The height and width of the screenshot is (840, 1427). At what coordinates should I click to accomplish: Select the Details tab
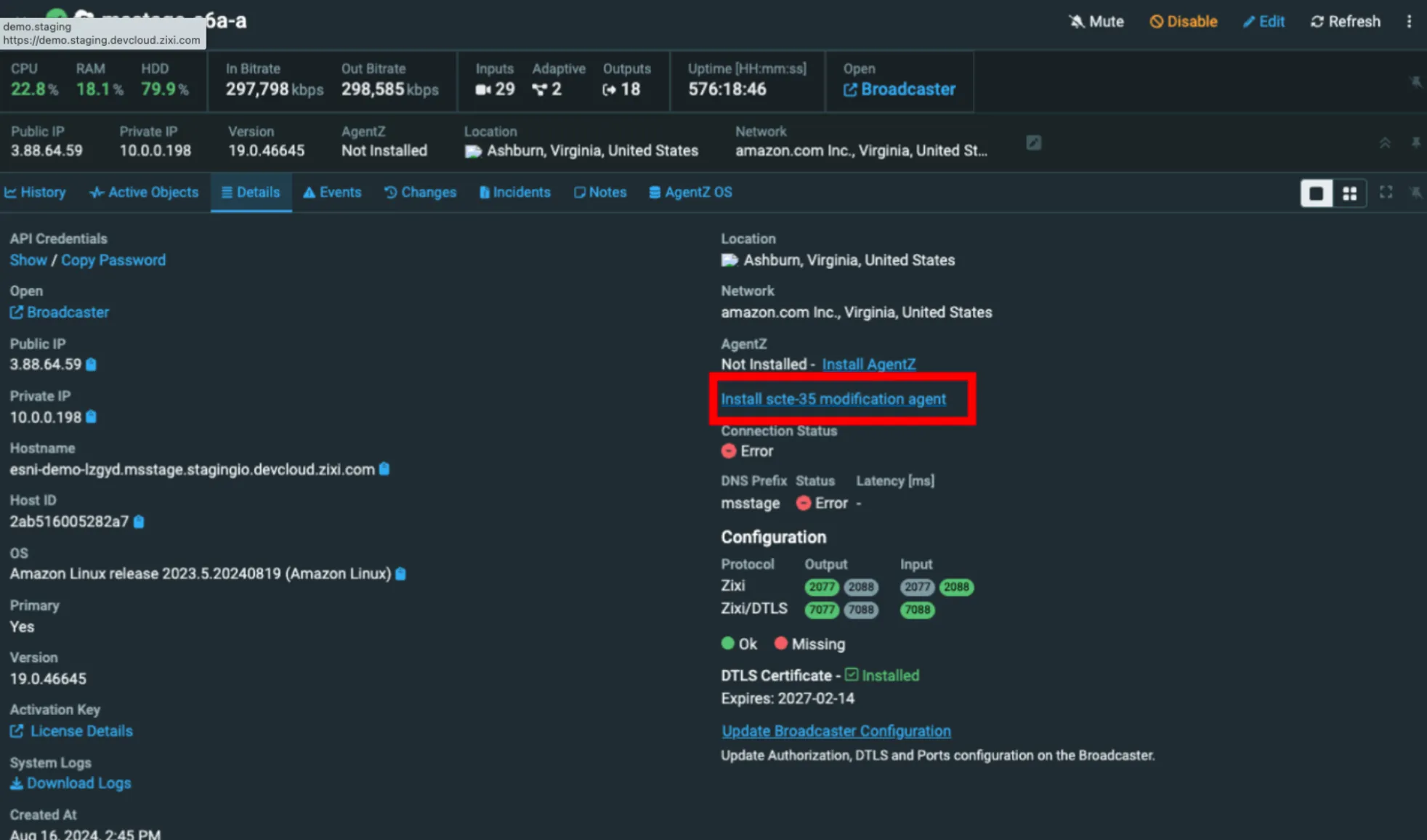pyautogui.click(x=251, y=192)
